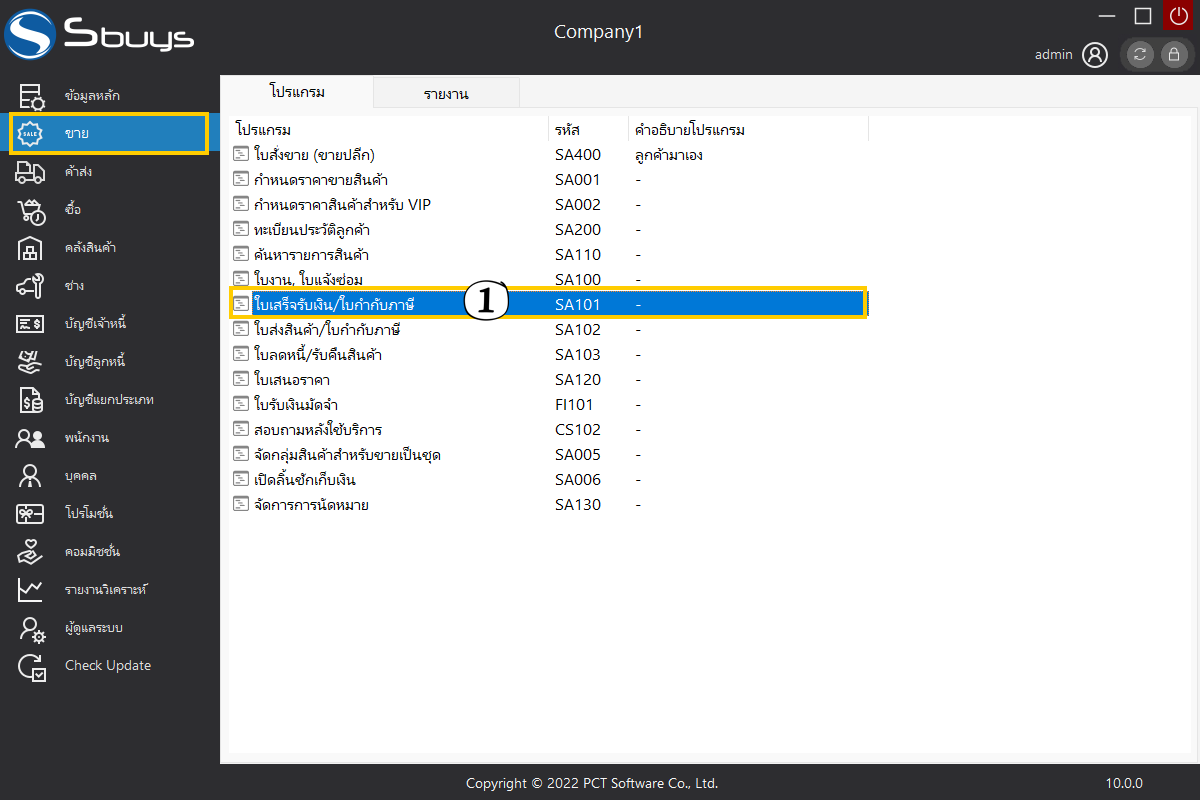Open the ค้าส่ง delivery truck menu
Viewport: 1200px width, 800px height.
point(31,172)
